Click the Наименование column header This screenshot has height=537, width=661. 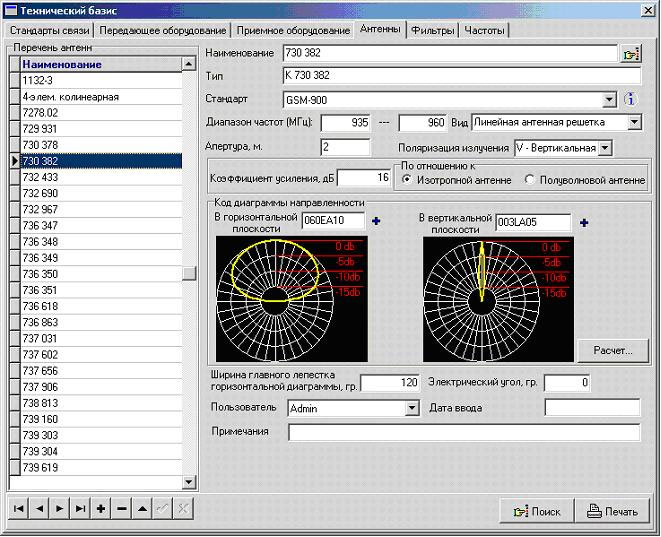[101, 64]
